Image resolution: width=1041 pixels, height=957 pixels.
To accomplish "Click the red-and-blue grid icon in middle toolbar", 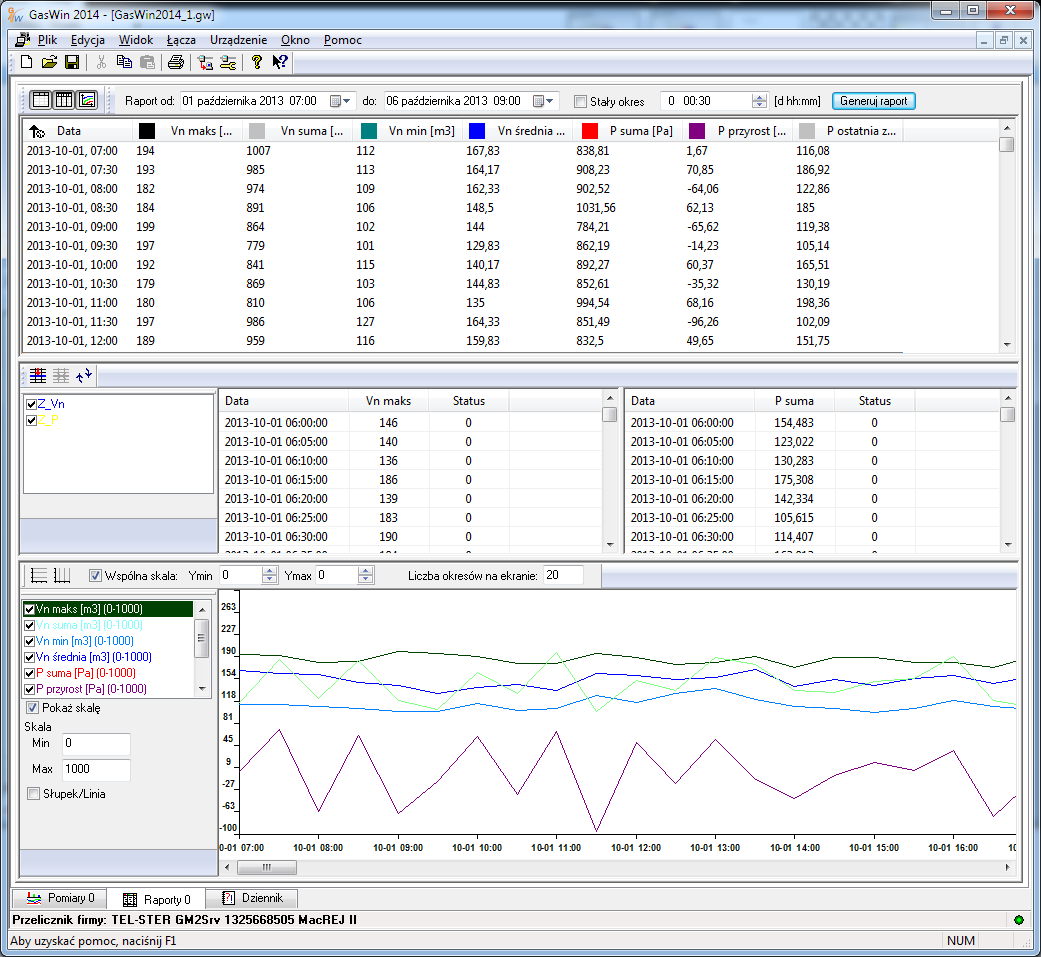I will coord(38,376).
